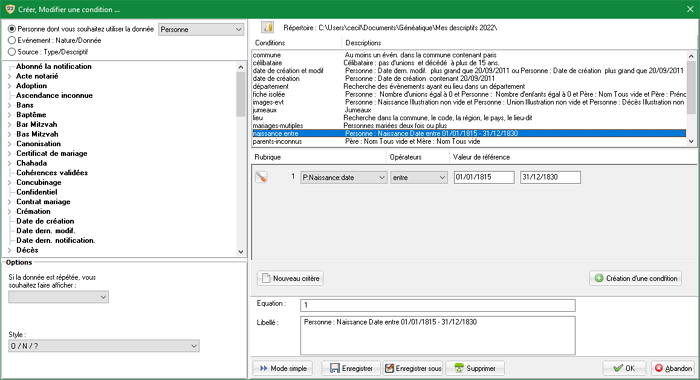Select the 'mariages-mutiples' condition row
Image resolution: width=700 pixels, height=380 pixels.
tap(469, 125)
